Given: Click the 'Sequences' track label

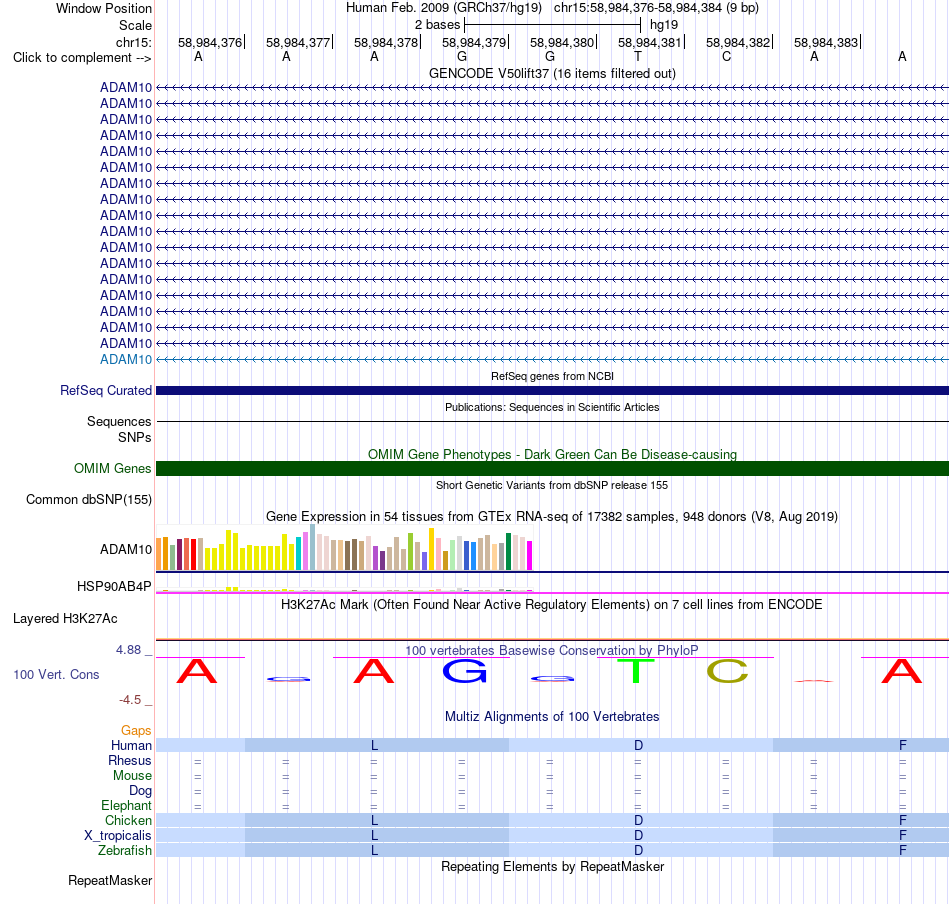Looking at the screenshot, I should [119, 421].
